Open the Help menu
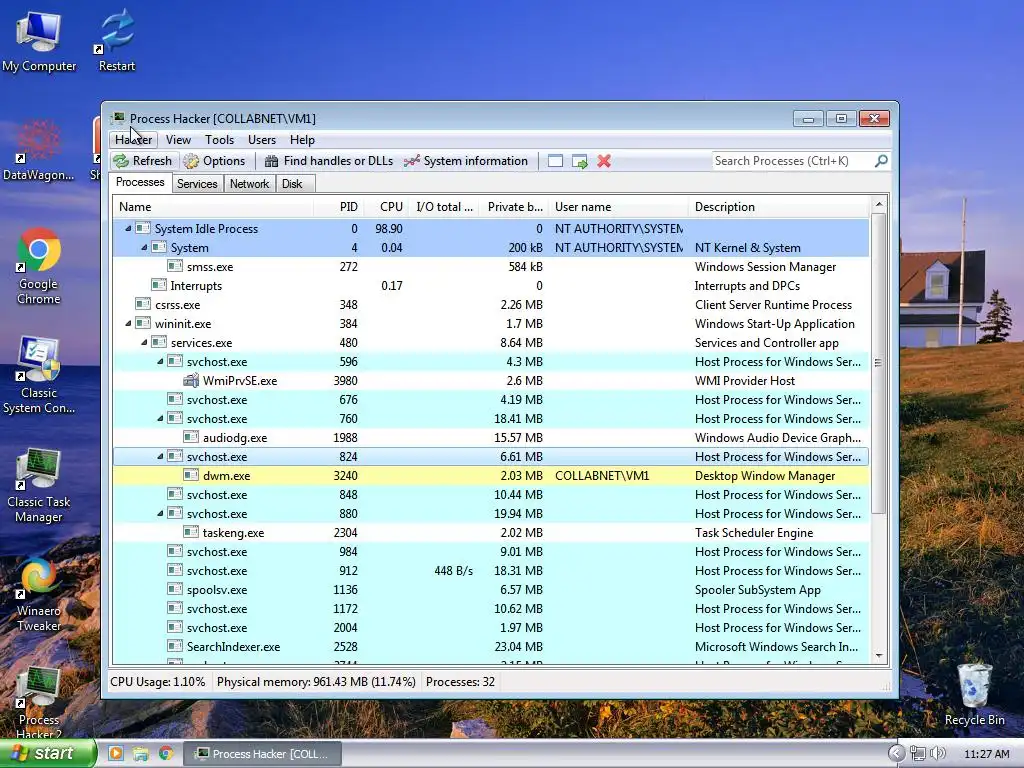The image size is (1024, 768). [x=302, y=140]
